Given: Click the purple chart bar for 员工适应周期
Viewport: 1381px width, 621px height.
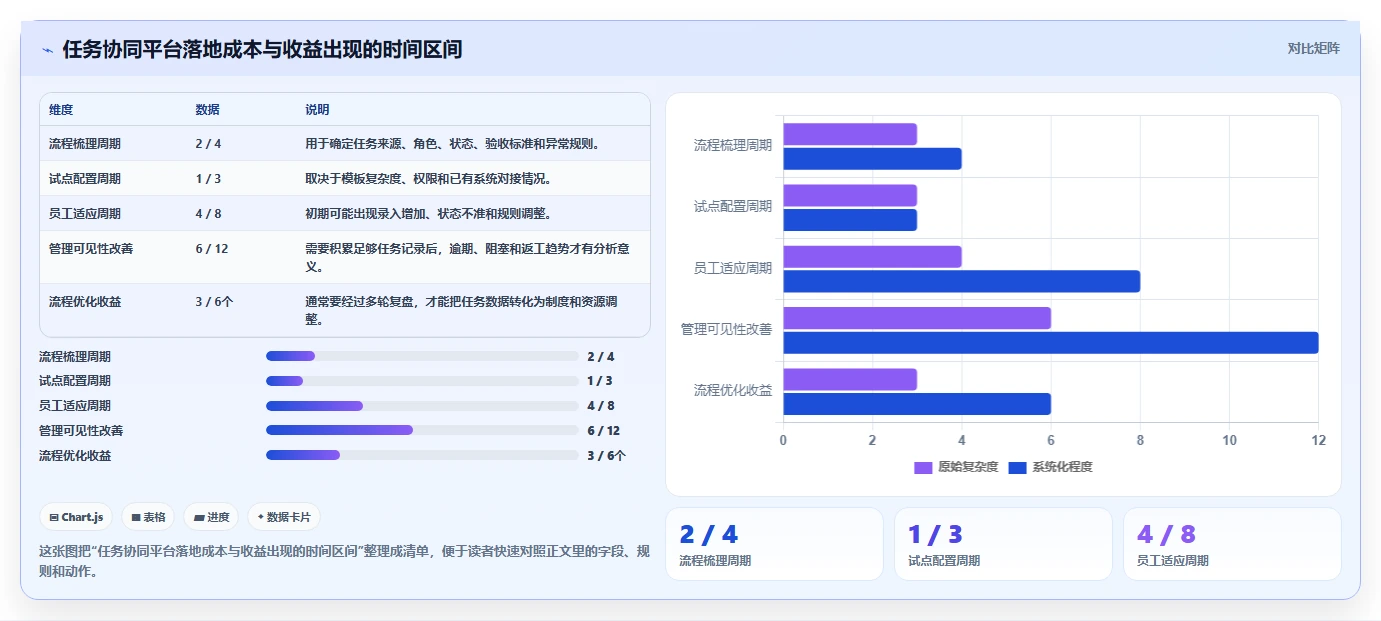Looking at the screenshot, I should click(x=872, y=257).
